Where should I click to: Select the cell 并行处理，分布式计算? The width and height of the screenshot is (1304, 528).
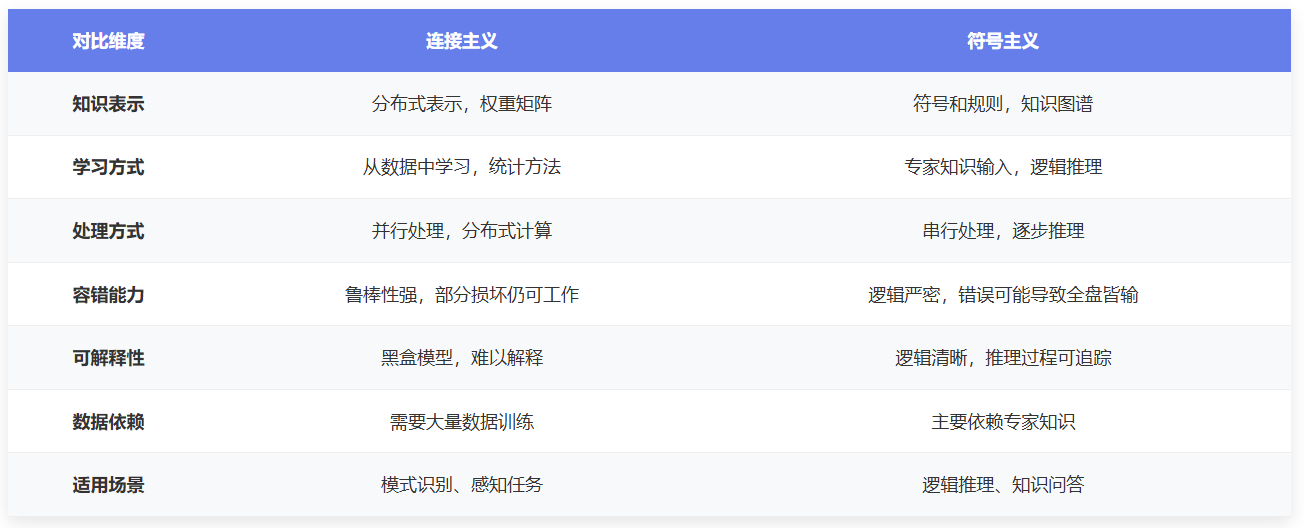(462, 231)
